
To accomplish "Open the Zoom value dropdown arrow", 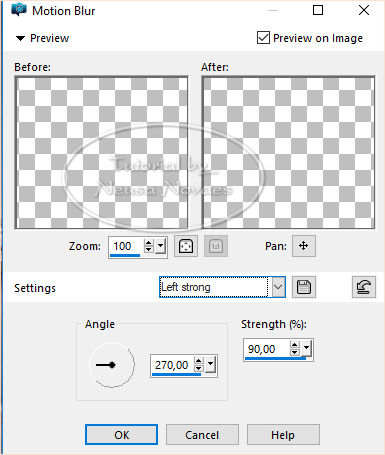I will tap(161, 246).
